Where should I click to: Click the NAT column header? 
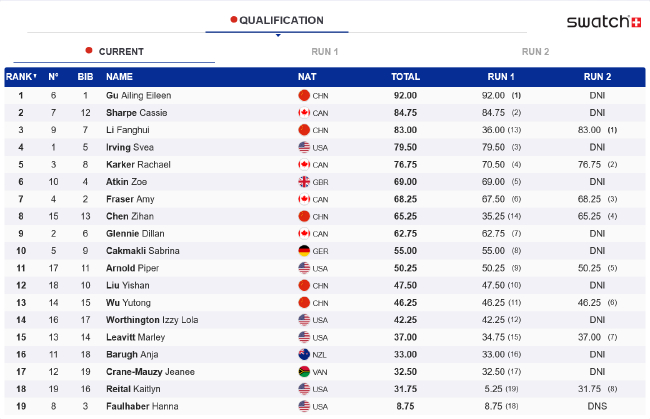[307, 76]
